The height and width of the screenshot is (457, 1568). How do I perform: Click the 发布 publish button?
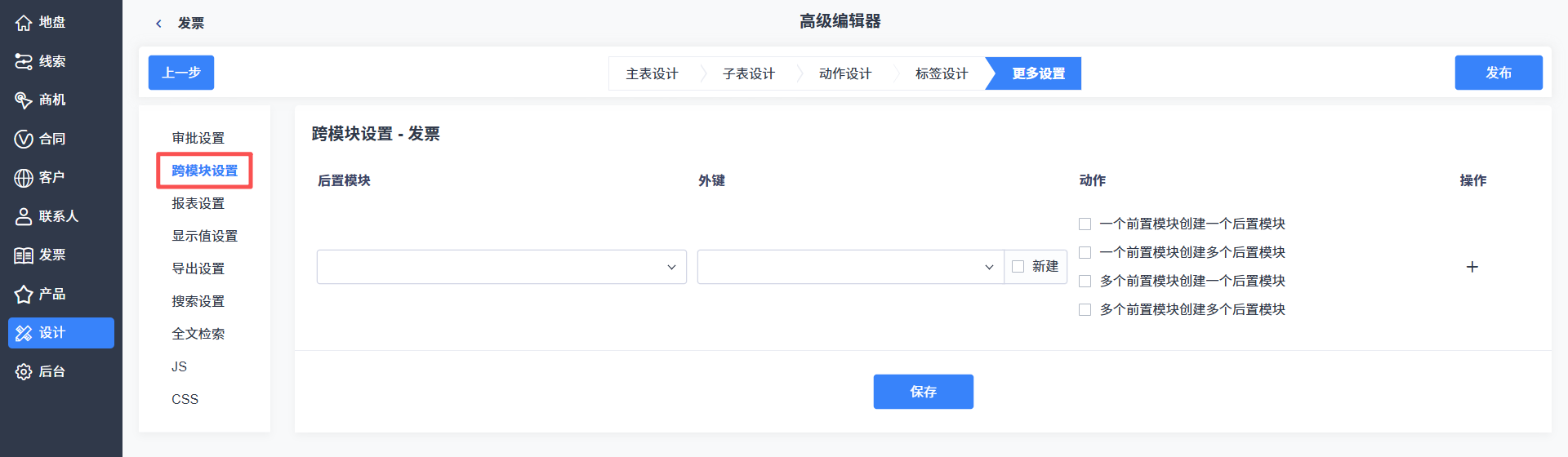(x=1499, y=73)
